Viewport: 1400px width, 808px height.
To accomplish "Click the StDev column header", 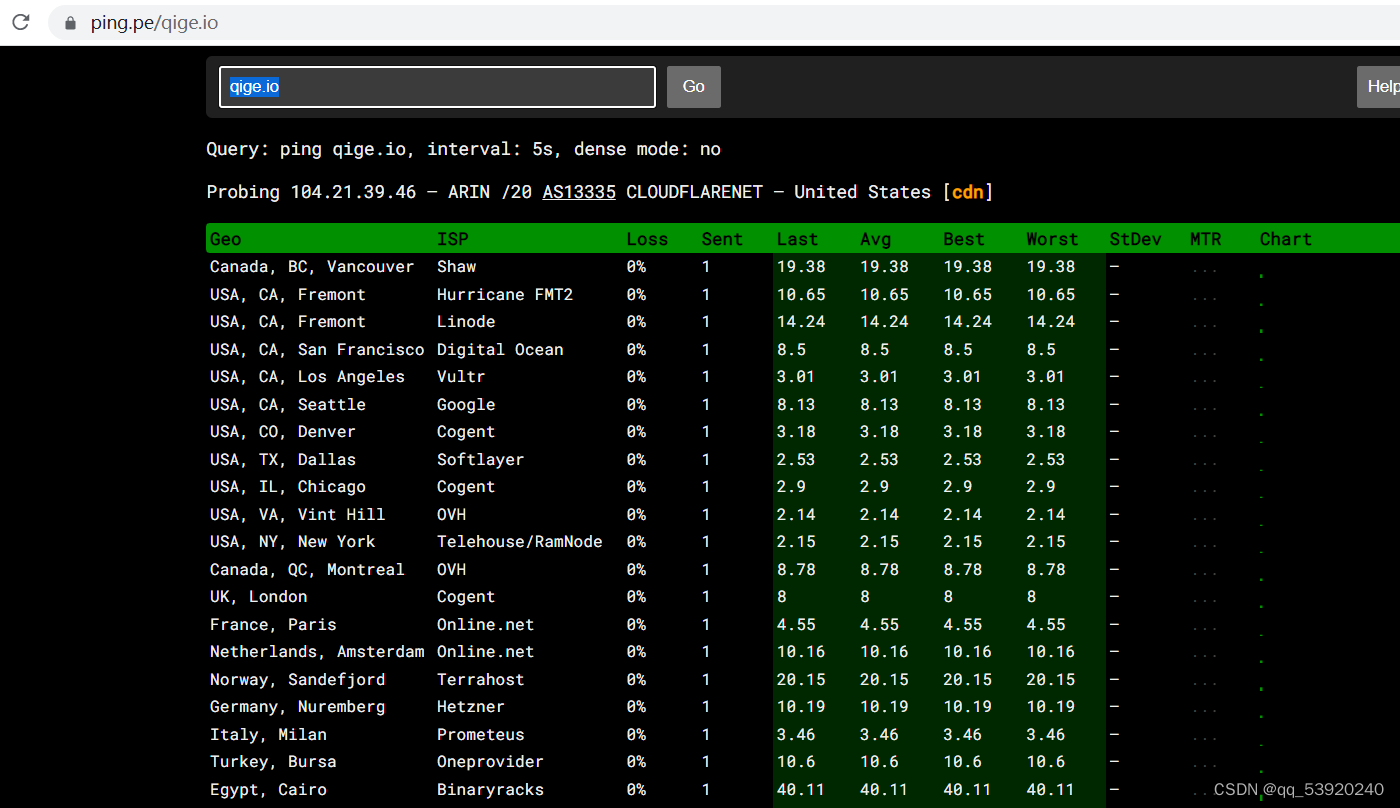I will click(x=1136, y=239).
